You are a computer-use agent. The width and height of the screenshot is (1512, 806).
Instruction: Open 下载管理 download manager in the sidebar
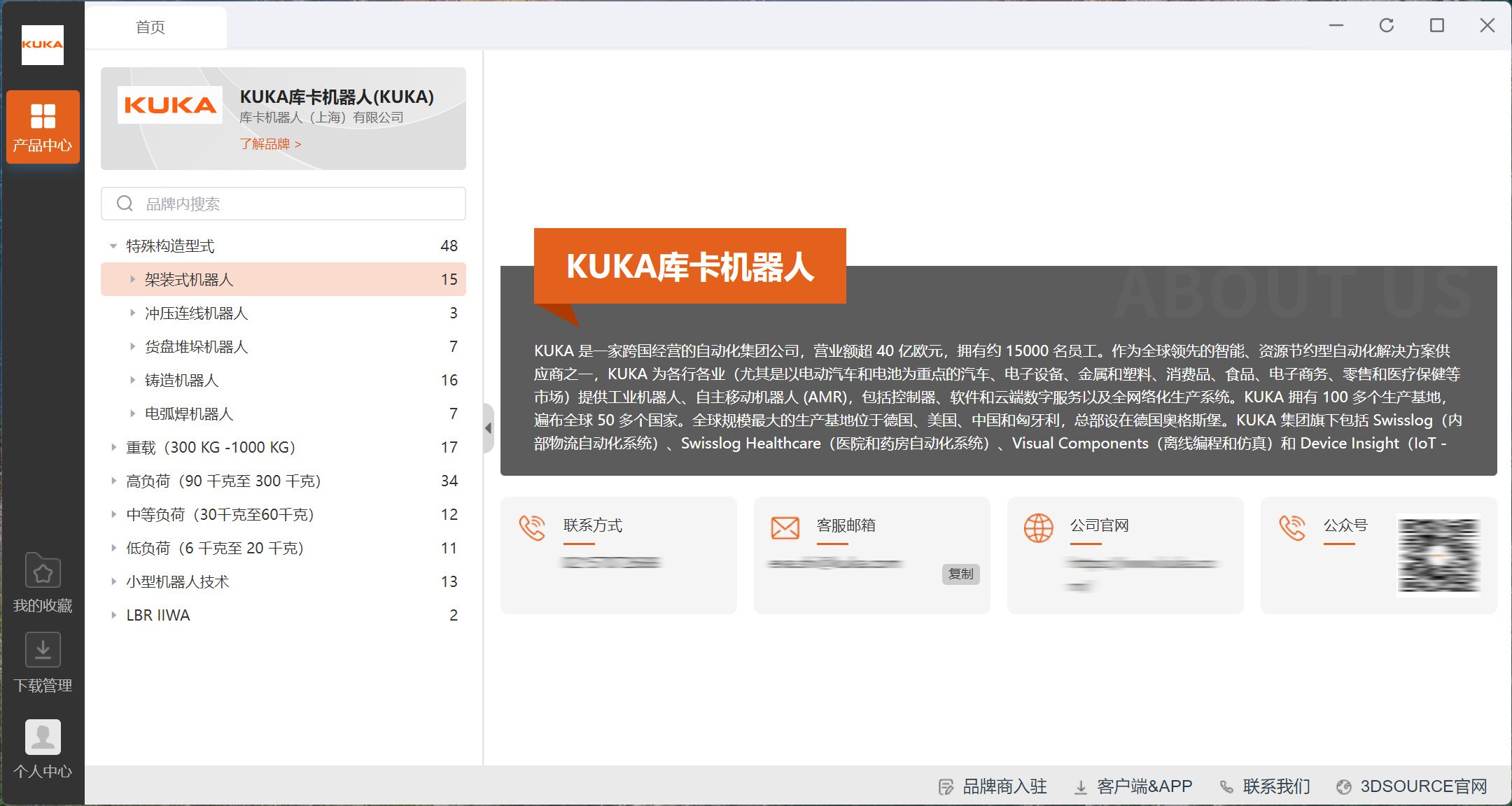point(43,663)
